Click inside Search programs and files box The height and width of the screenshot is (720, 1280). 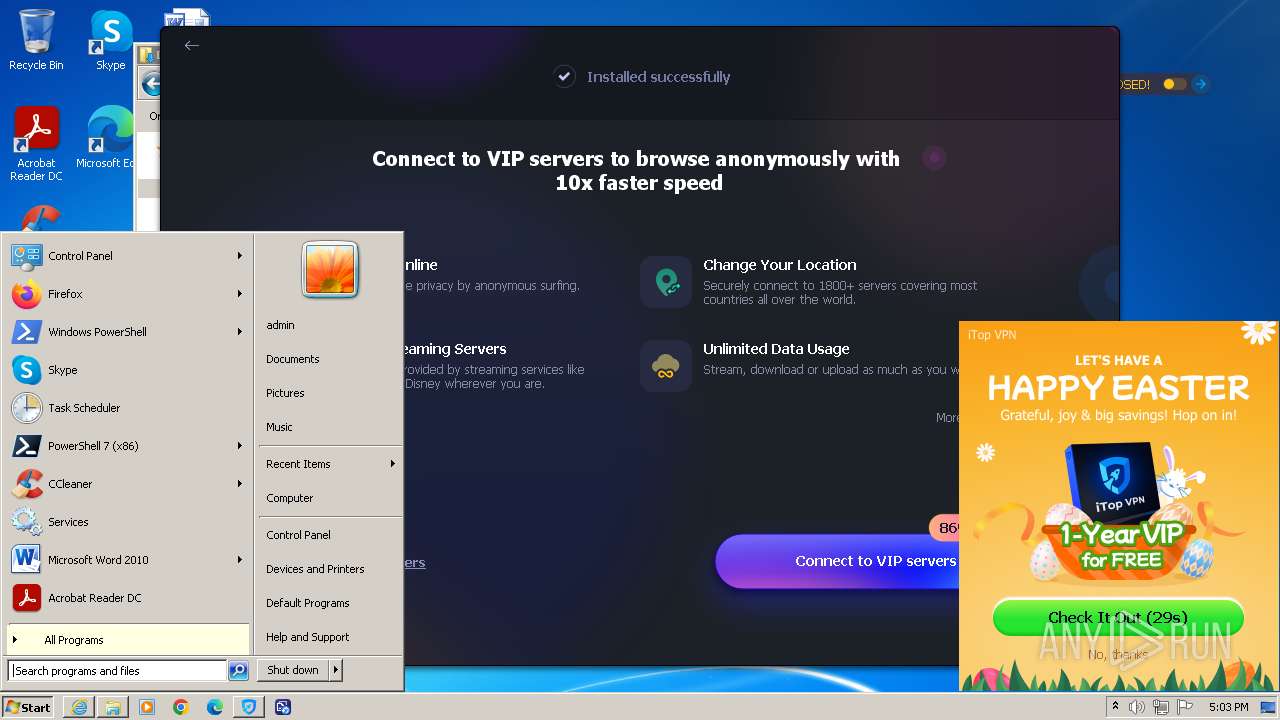pyautogui.click(x=118, y=671)
